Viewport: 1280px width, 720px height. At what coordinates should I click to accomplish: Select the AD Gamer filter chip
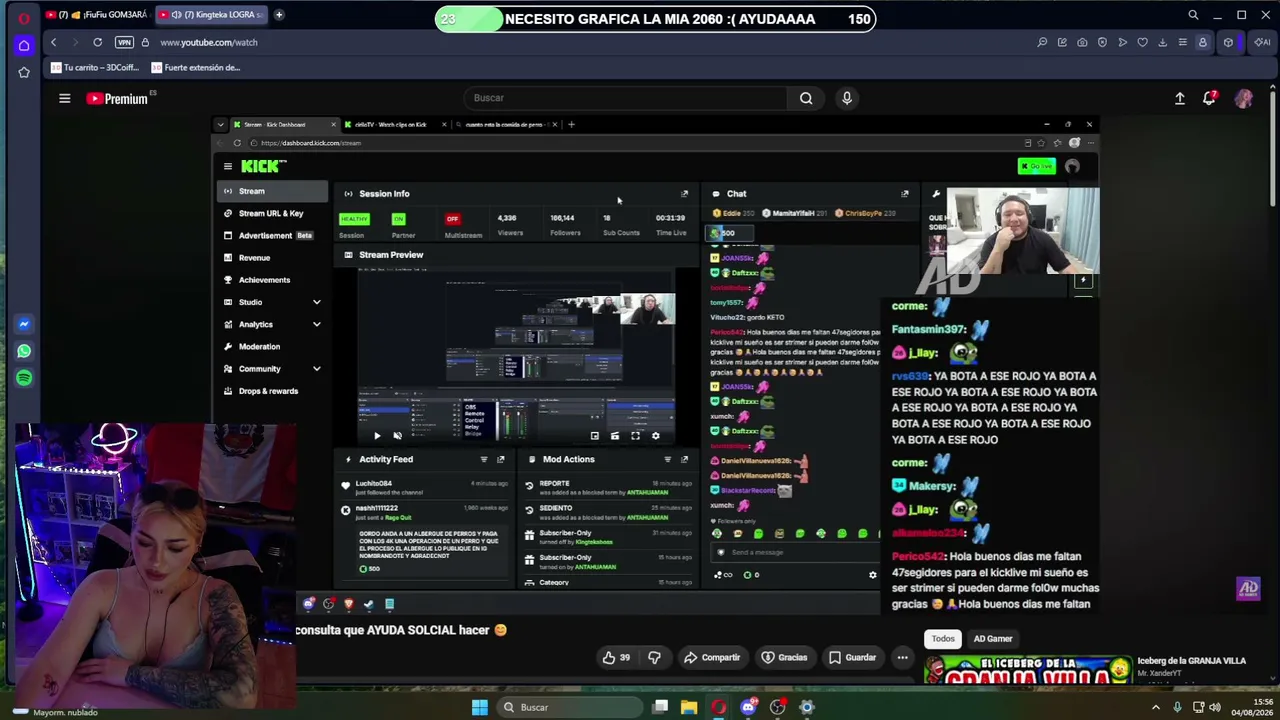point(993,638)
